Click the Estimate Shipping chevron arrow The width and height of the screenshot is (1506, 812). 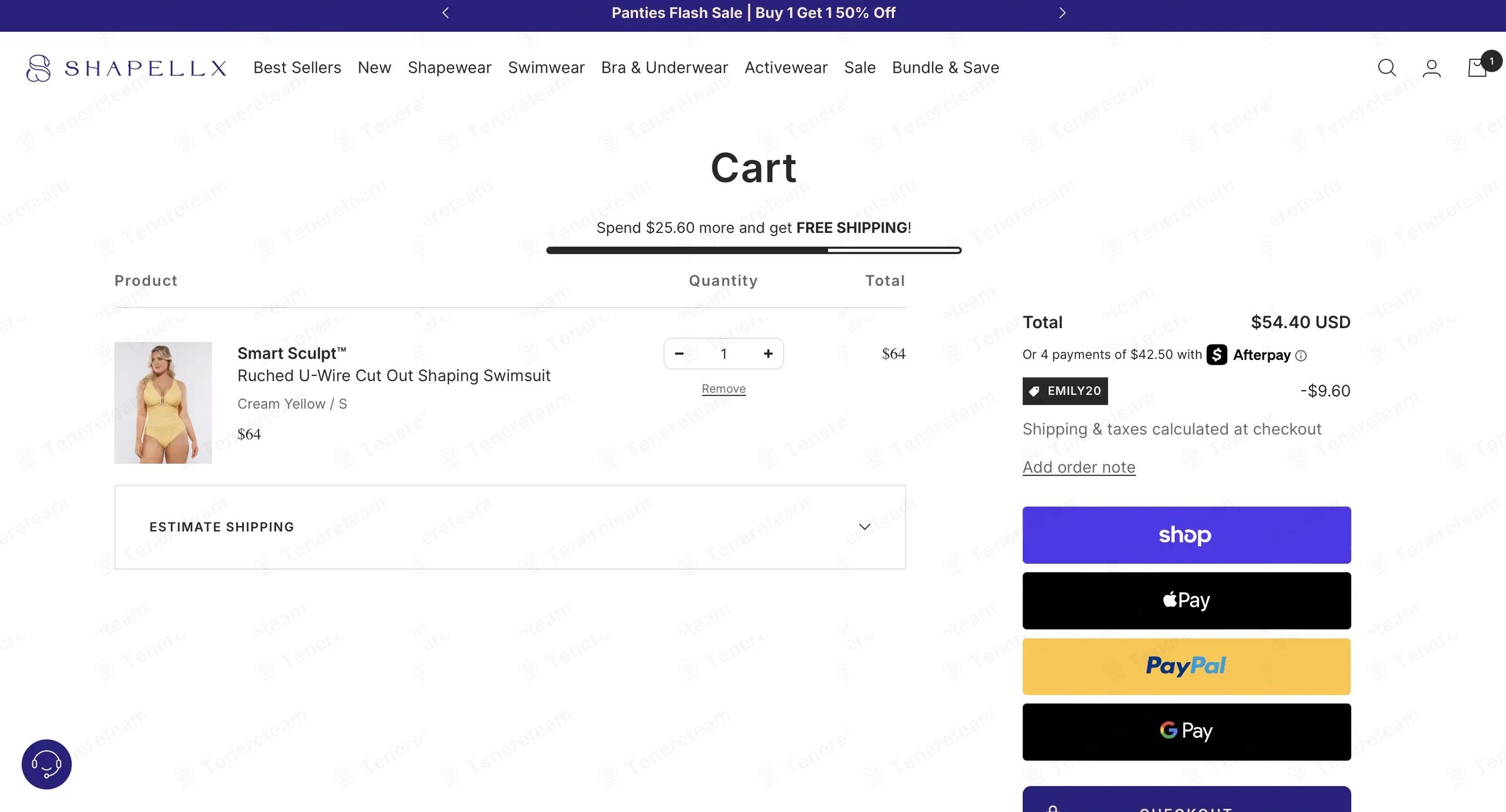(x=864, y=527)
